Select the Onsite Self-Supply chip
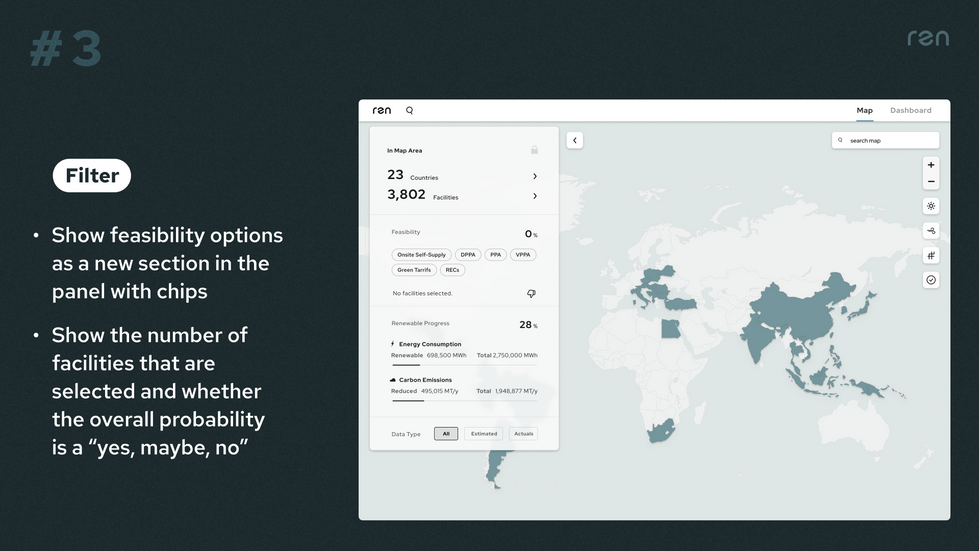979x551 pixels. pos(421,255)
